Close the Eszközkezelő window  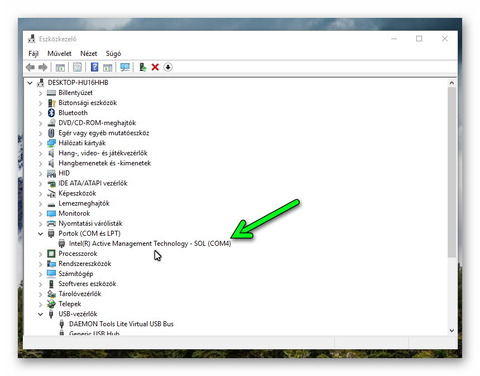click(445, 39)
